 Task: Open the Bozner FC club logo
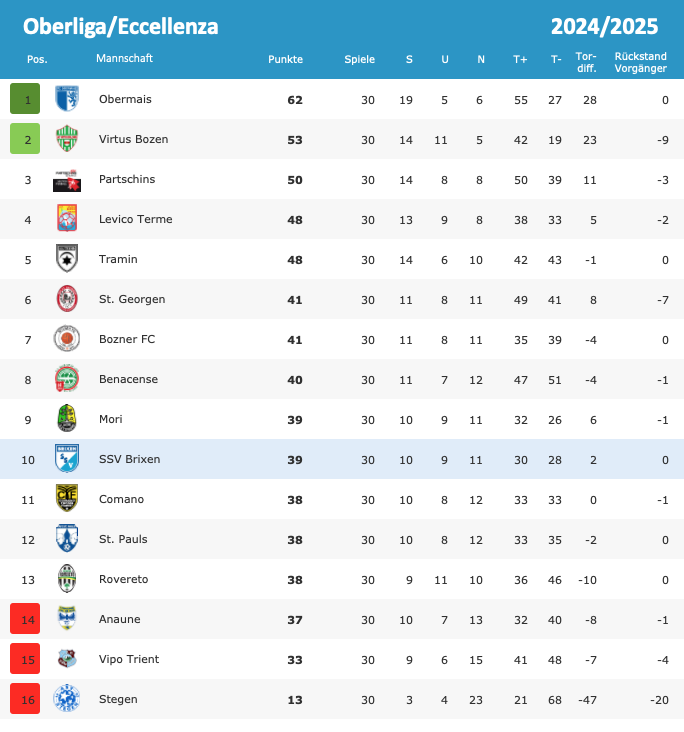[67, 339]
